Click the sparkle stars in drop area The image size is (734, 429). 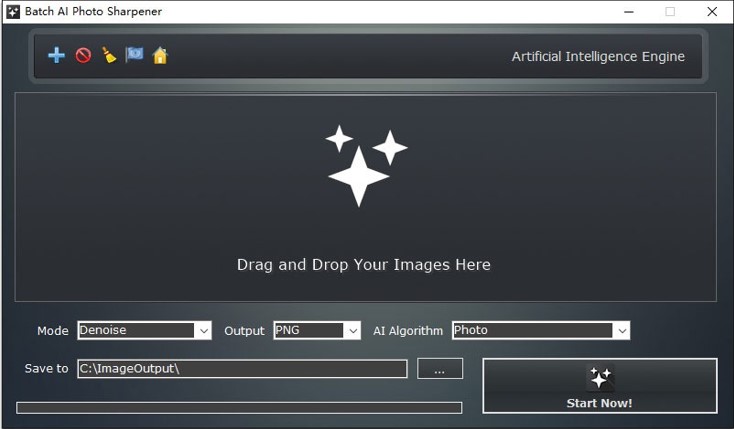tap(366, 166)
